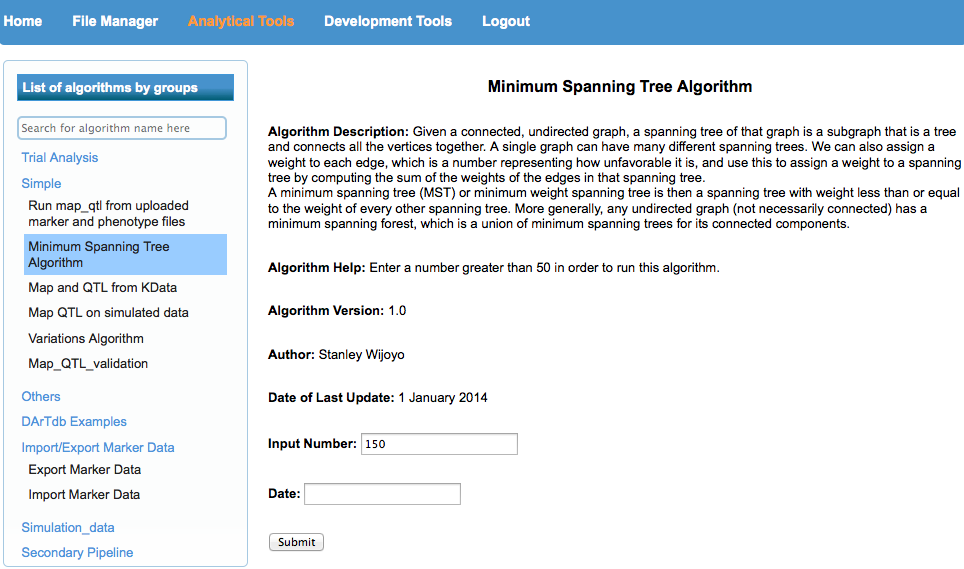Image resolution: width=964 pixels, height=569 pixels.
Task: Click the Algorithm Description label
Action: (338, 131)
